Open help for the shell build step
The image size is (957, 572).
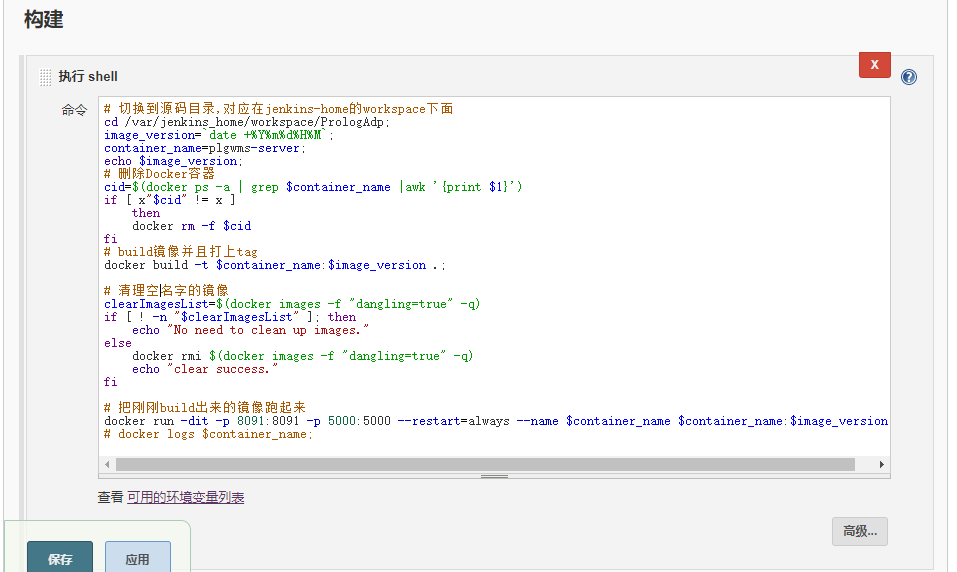coord(909,77)
